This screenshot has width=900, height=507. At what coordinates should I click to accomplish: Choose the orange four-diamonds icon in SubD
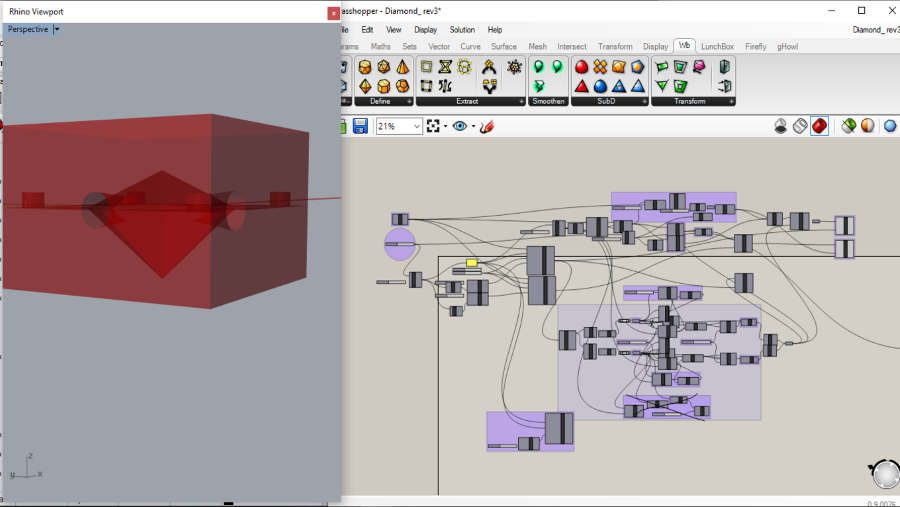(x=600, y=67)
